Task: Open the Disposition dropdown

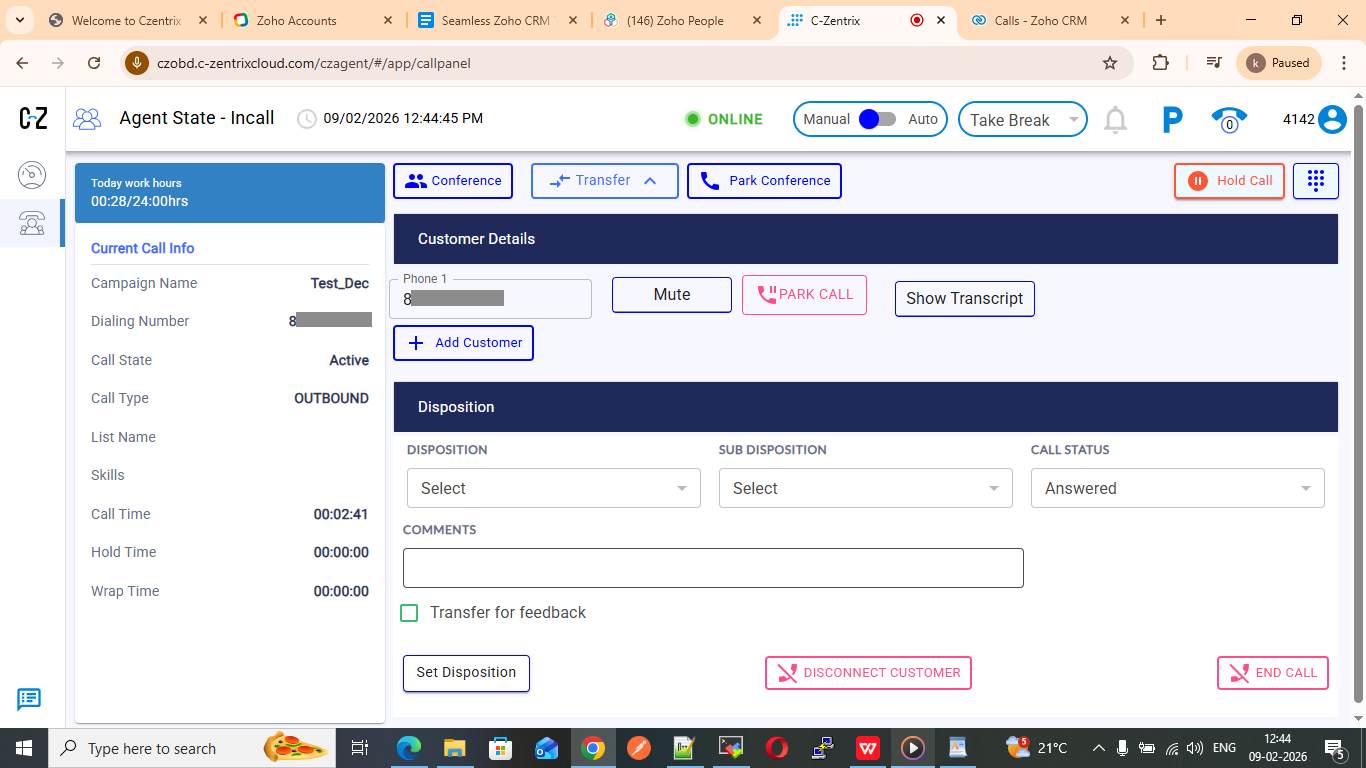Action: [553, 488]
